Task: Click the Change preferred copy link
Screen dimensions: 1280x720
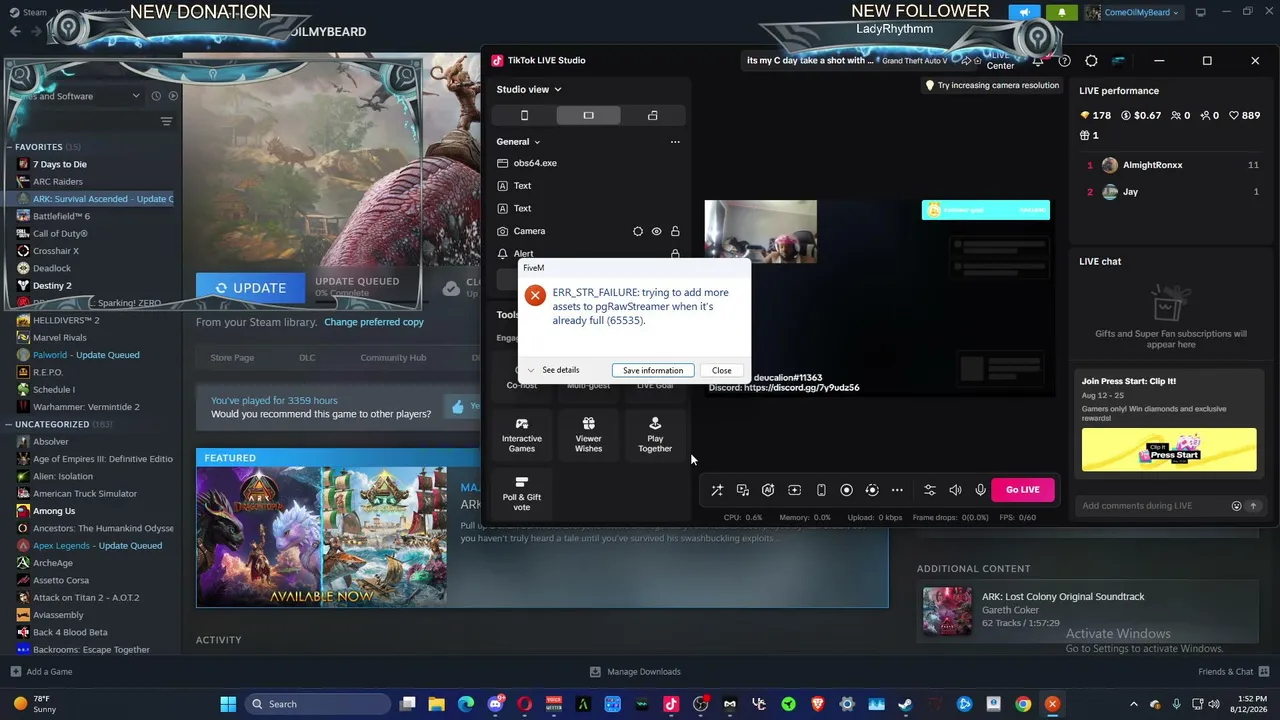Action: tap(374, 322)
